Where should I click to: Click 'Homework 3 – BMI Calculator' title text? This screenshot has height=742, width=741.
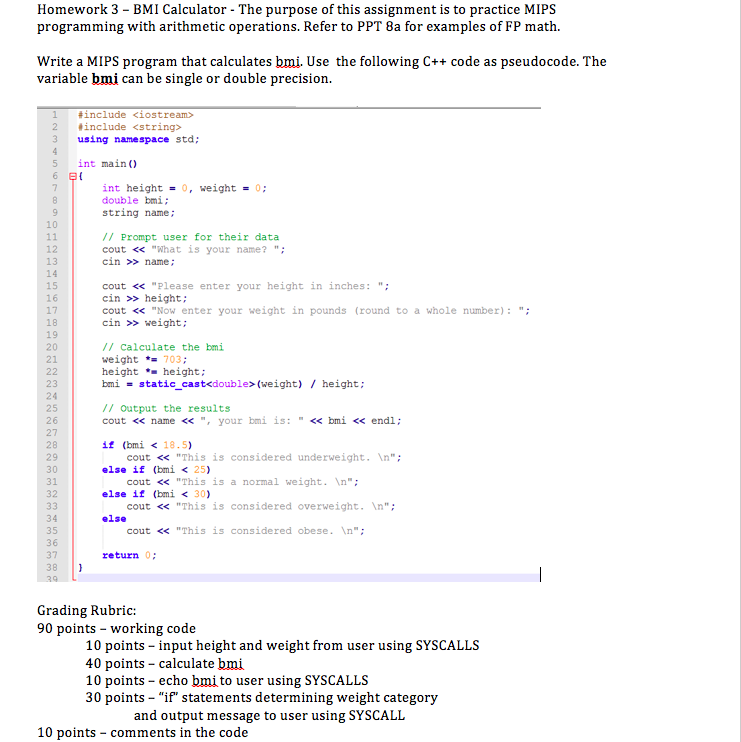(132, 10)
